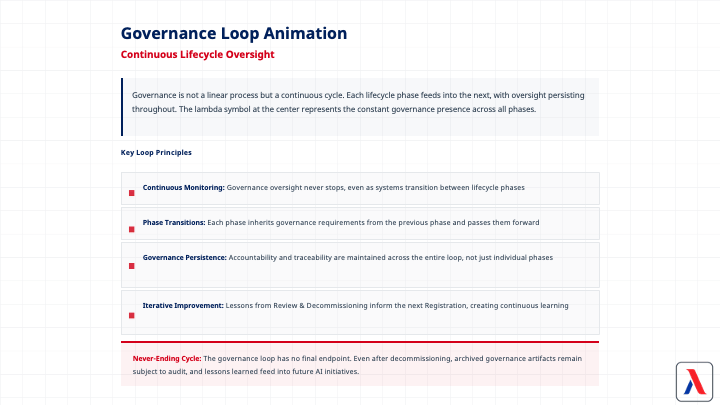Click the red lambda logo icon
The width and height of the screenshot is (720, 405).
691,380
